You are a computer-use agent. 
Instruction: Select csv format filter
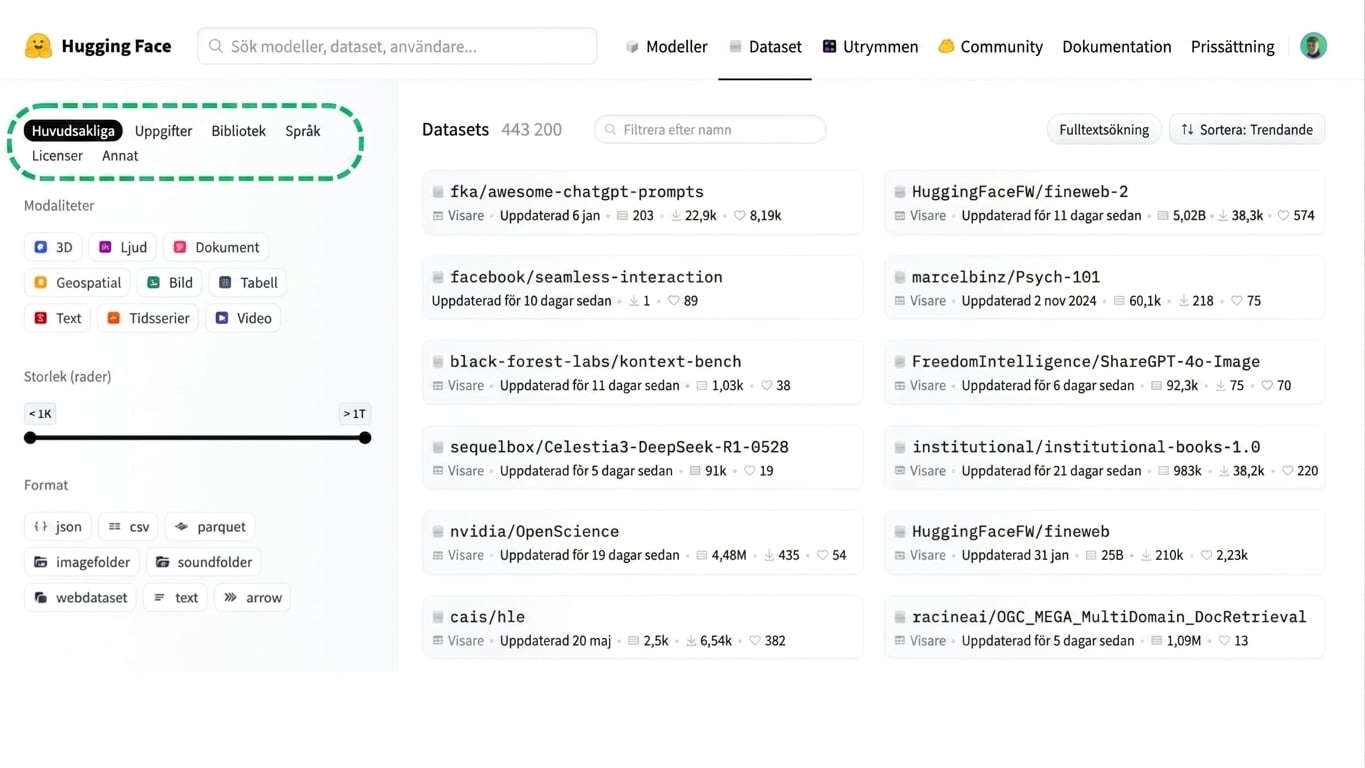click(128, 527)
